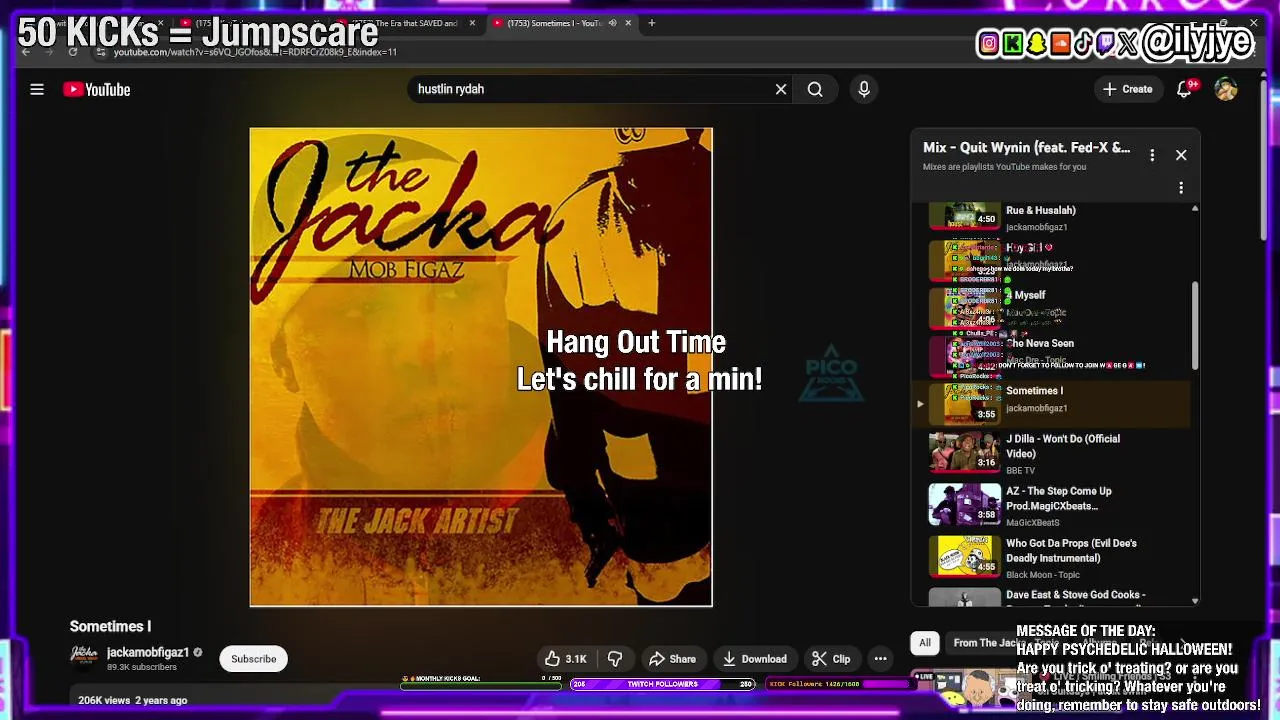The width and height of the screenshot is (1280, 720).
Task: Reload the page in the browser
Action: [x=73, y=52]
